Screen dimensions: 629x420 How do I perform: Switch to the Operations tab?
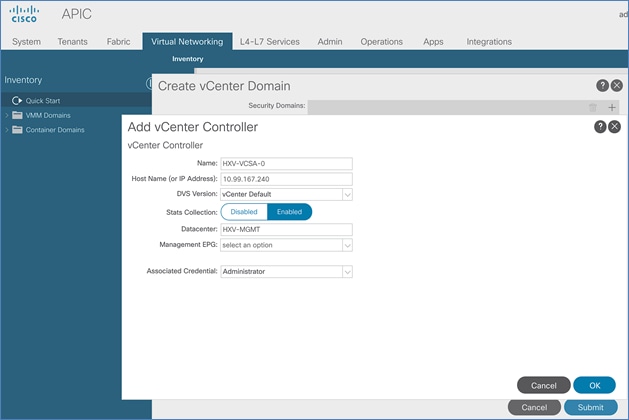(381, 42)
